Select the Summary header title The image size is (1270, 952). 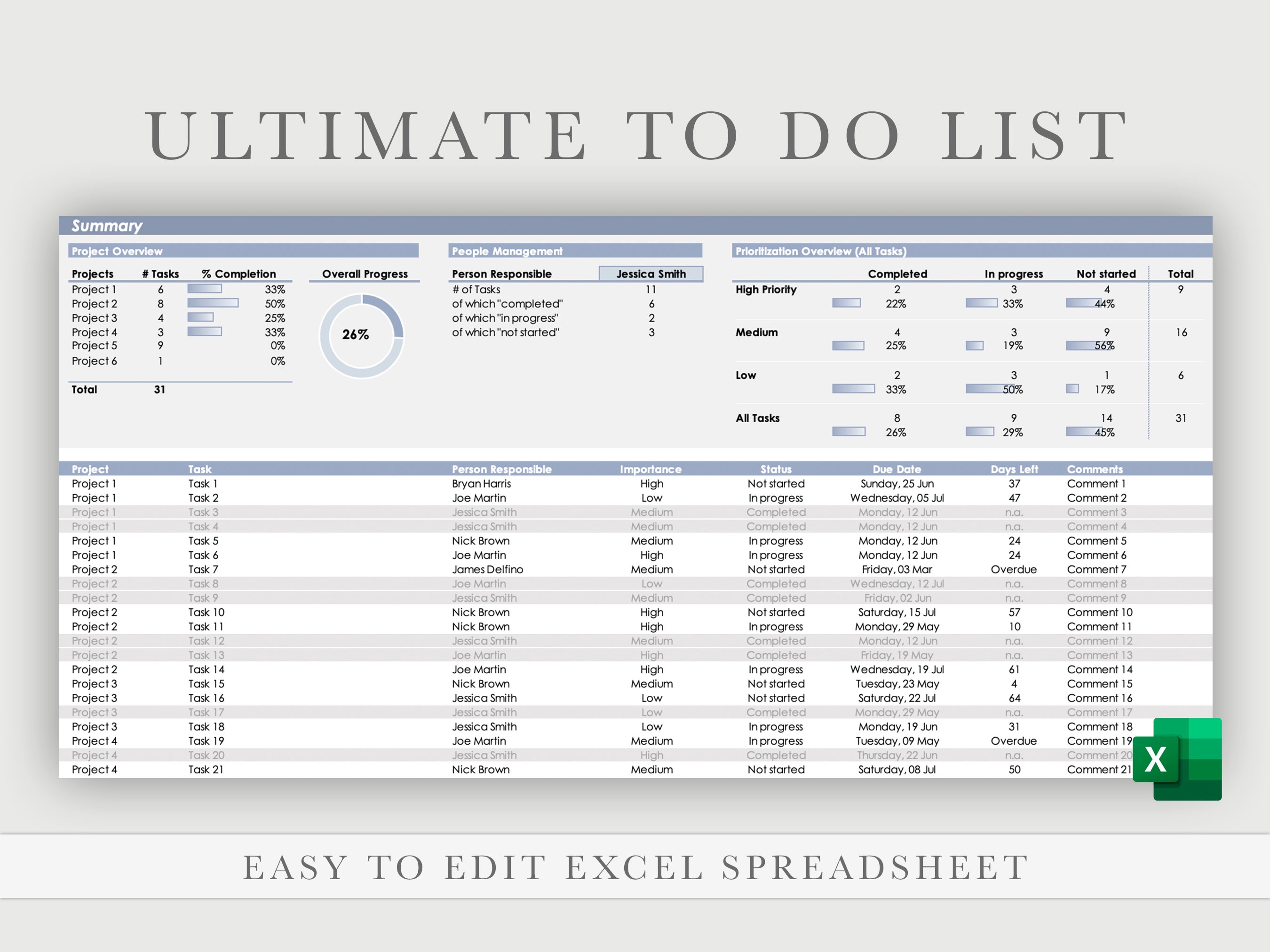pyautogui.click(x=107, y=226)
